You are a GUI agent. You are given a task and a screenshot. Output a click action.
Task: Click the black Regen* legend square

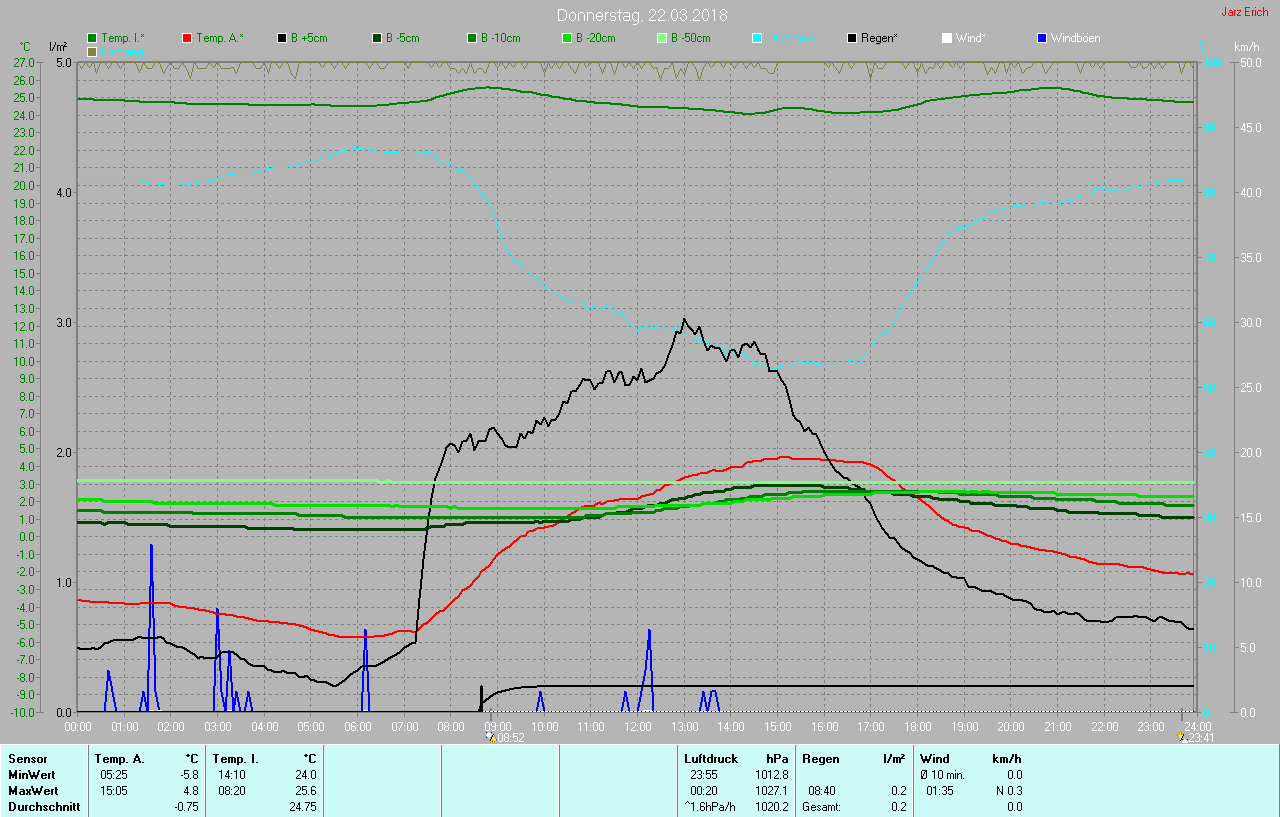[852, 38]
